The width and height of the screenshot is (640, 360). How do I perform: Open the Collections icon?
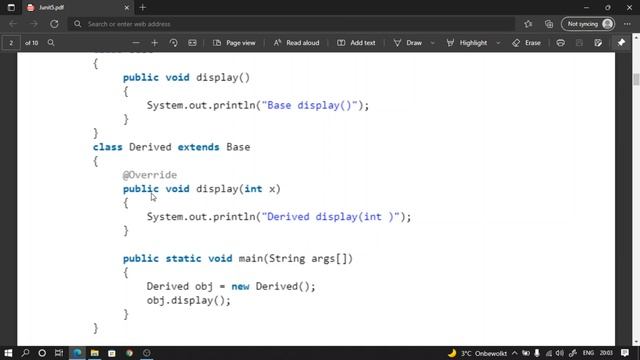point(549,24)
